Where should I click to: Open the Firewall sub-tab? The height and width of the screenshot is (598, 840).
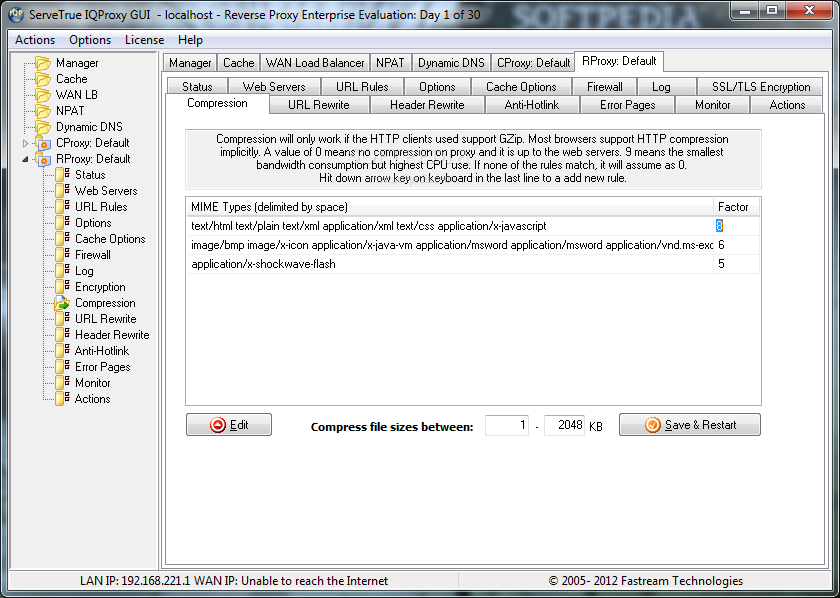(x=604, y=87)
